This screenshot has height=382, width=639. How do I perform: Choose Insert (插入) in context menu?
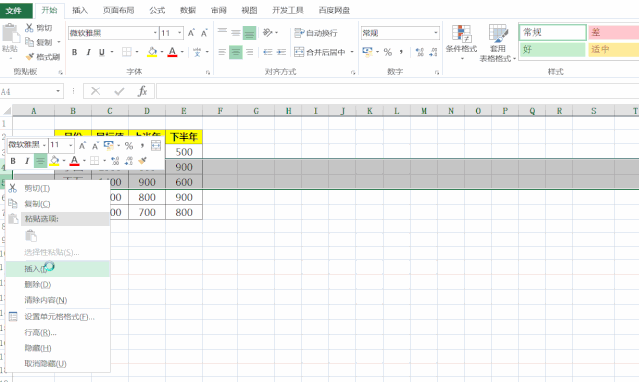coord(57,269)
